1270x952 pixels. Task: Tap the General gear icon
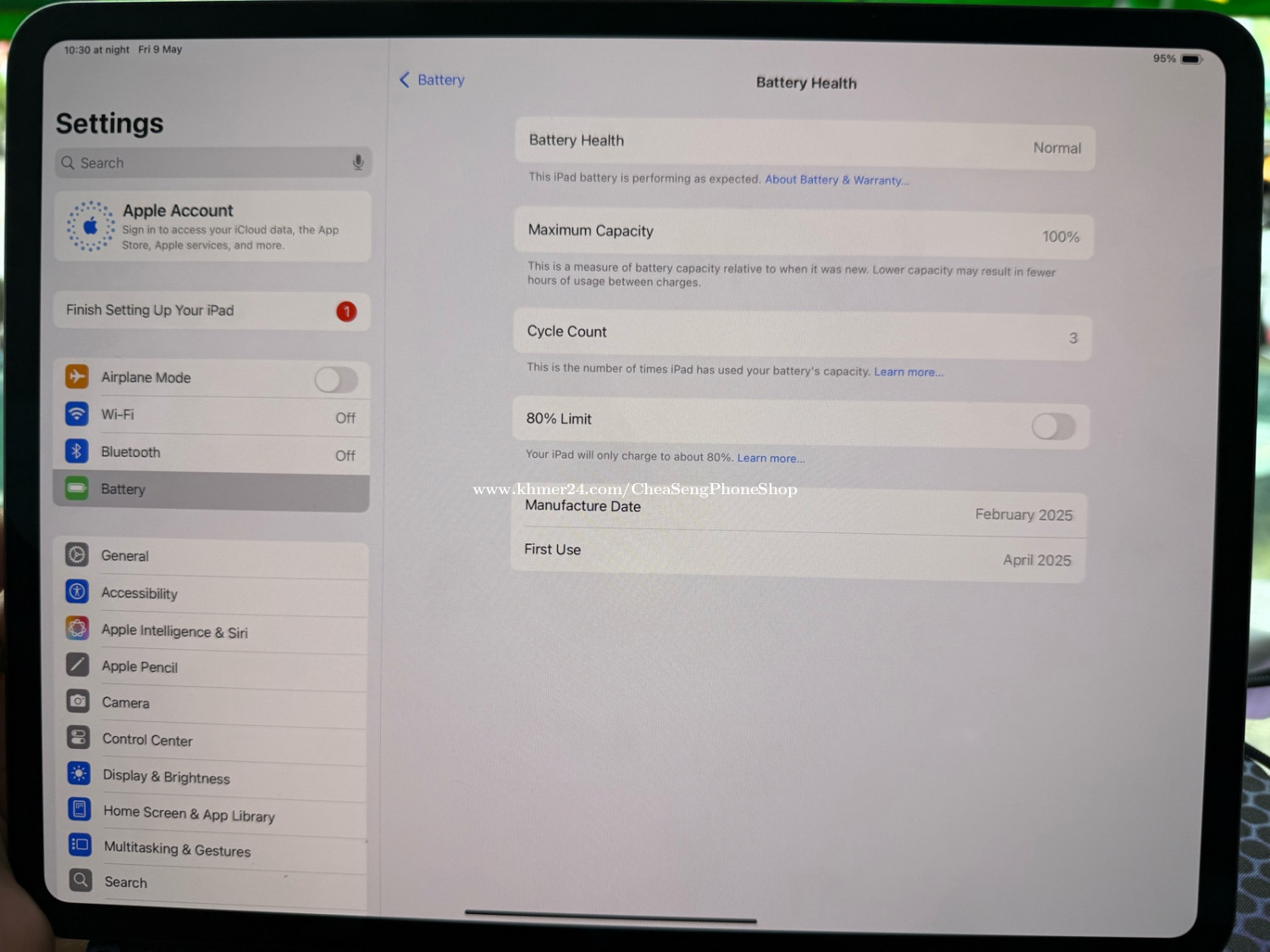(77, 555)
